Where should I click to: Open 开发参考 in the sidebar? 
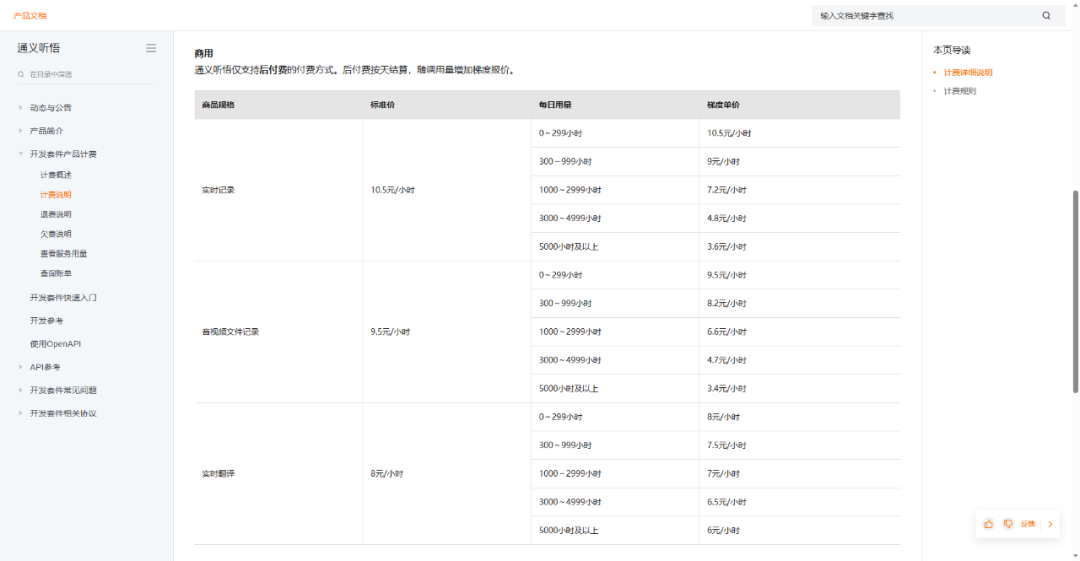point(46,320)
